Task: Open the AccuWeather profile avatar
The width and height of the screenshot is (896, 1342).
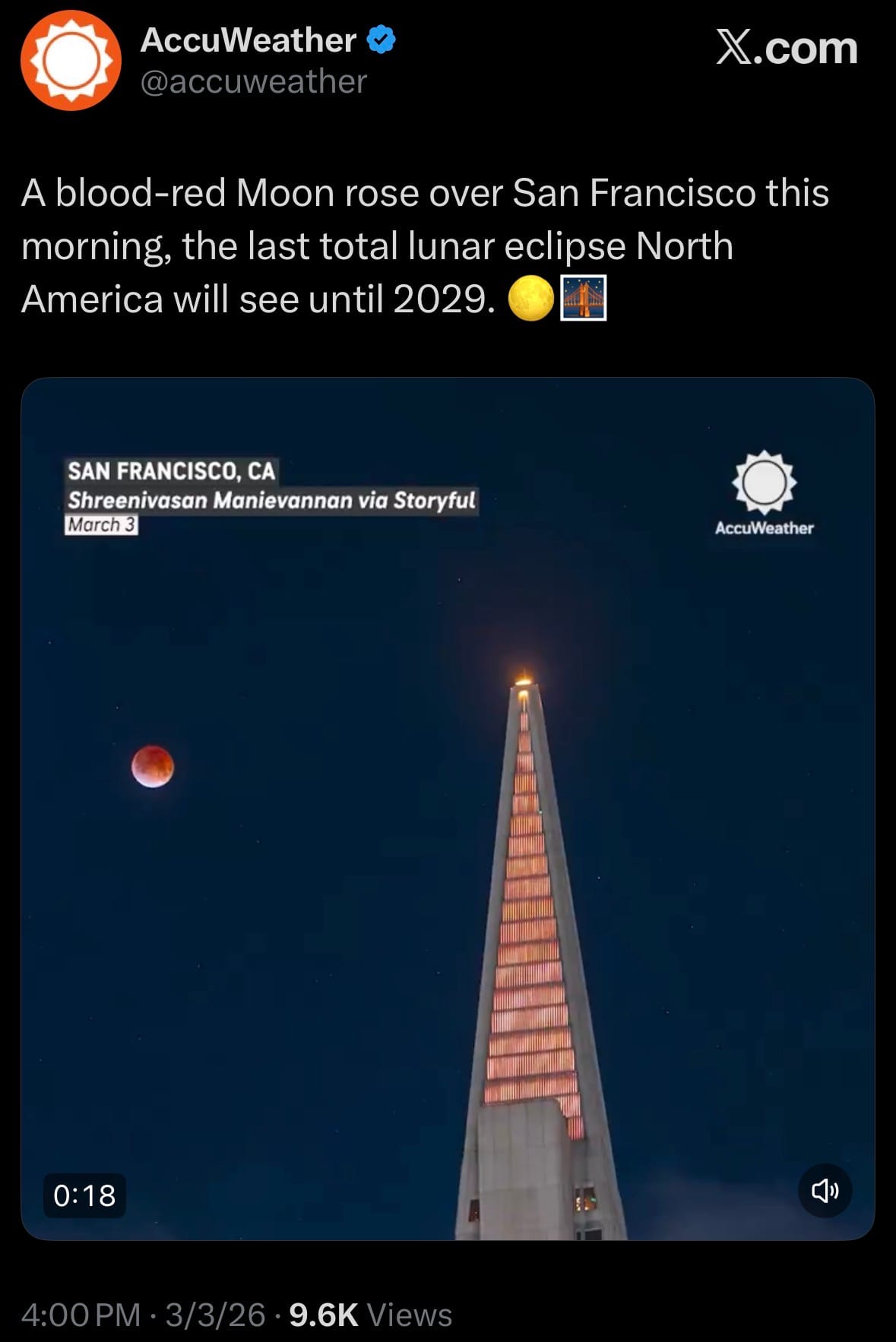Action: pyautogui.click(x=71, y=61)
